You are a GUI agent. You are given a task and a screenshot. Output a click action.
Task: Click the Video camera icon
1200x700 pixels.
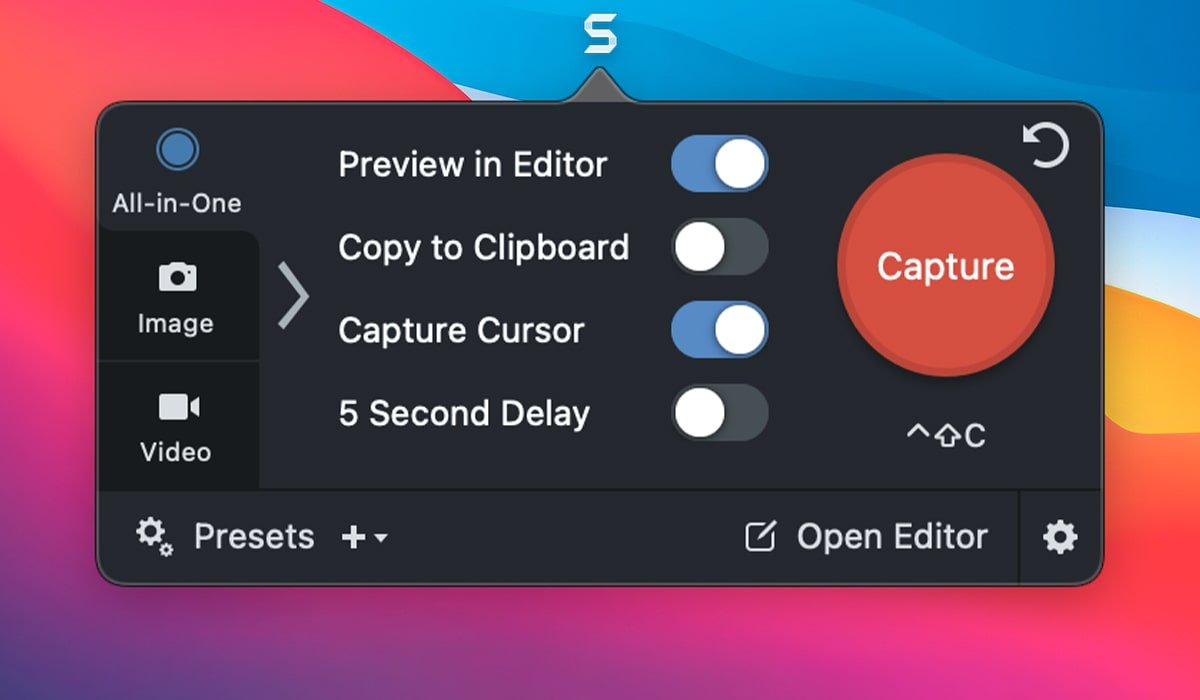tap(178, 407)
